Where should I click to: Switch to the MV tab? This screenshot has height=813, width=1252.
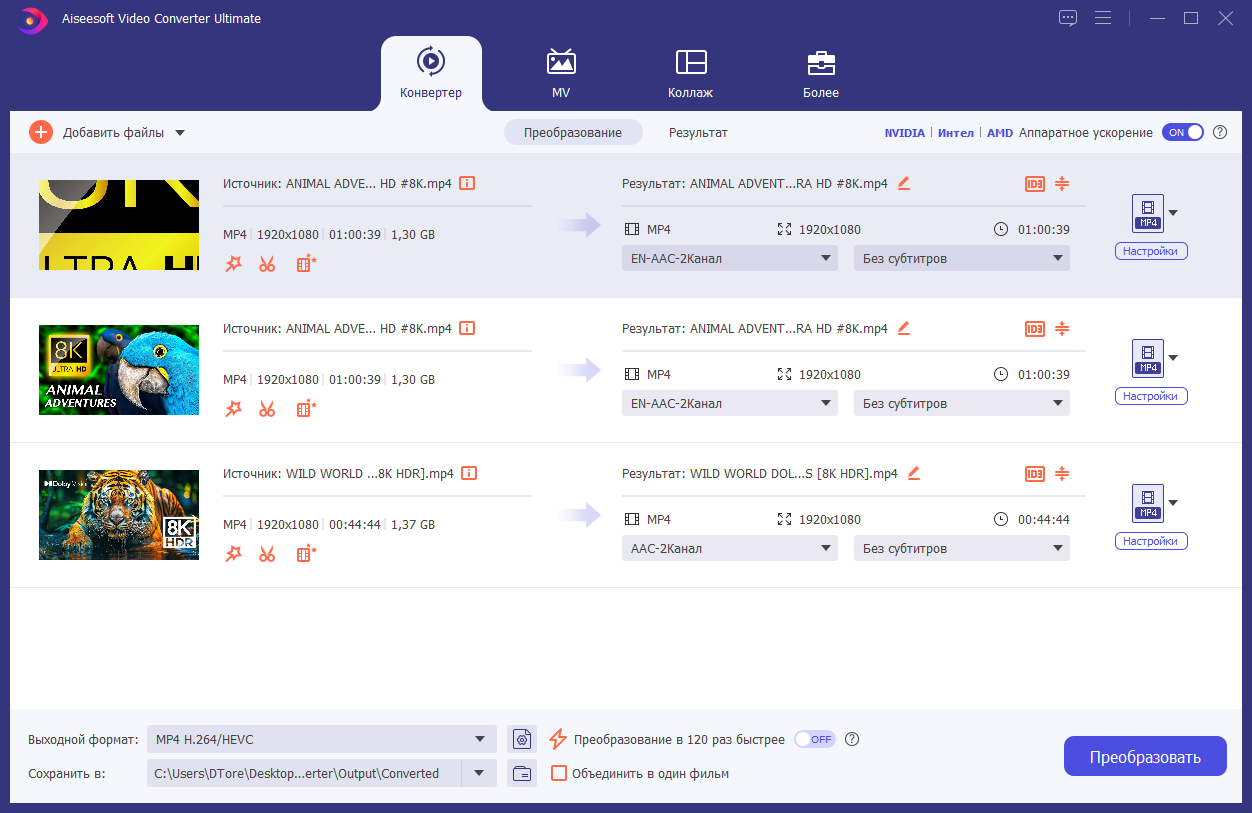pos(561,73)
